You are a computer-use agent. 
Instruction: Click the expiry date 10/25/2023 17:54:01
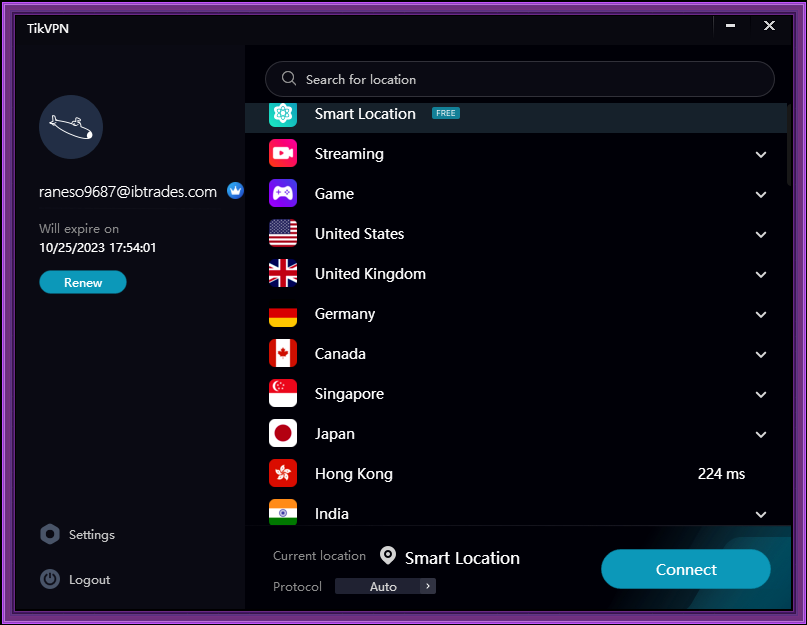click(x=97, y=248)
